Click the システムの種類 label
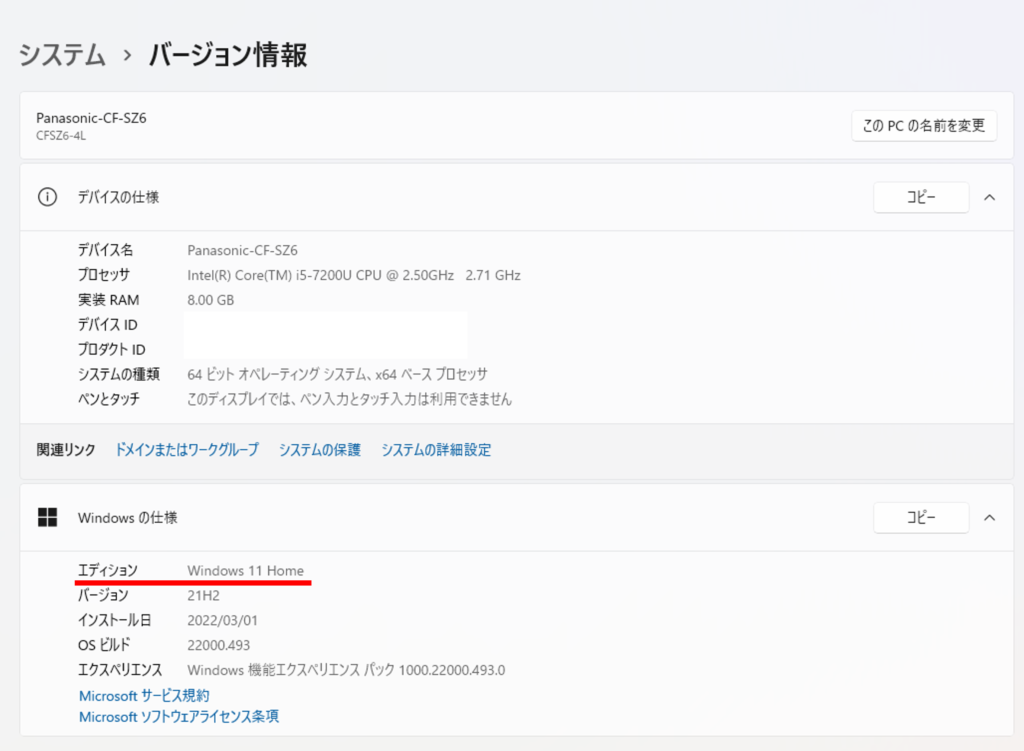Viewport: 1024px width, 751px height. 119,374
